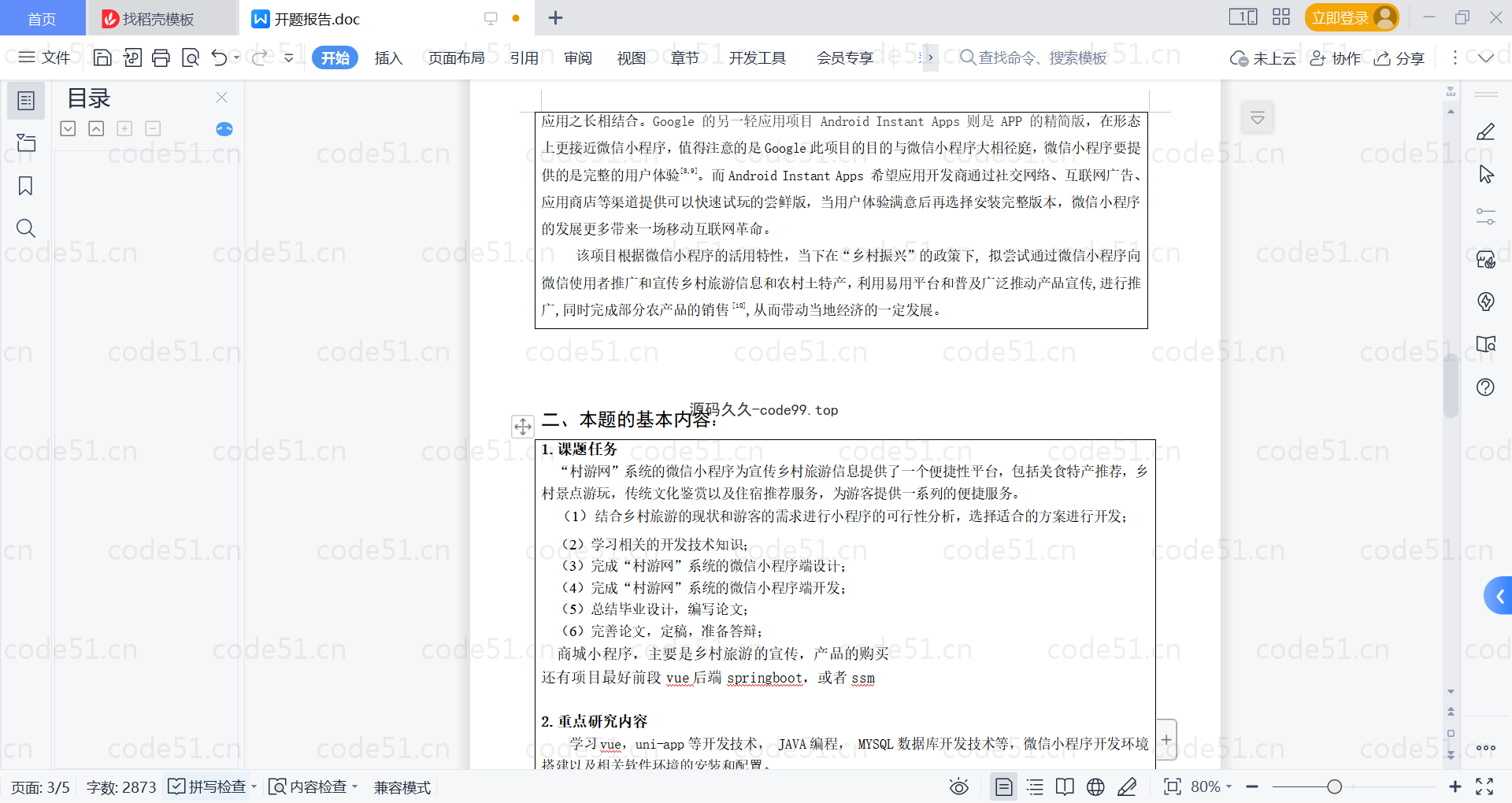Click the fit page width icon
This screenshot has width=1512, height=803.
pos(1173,786)
